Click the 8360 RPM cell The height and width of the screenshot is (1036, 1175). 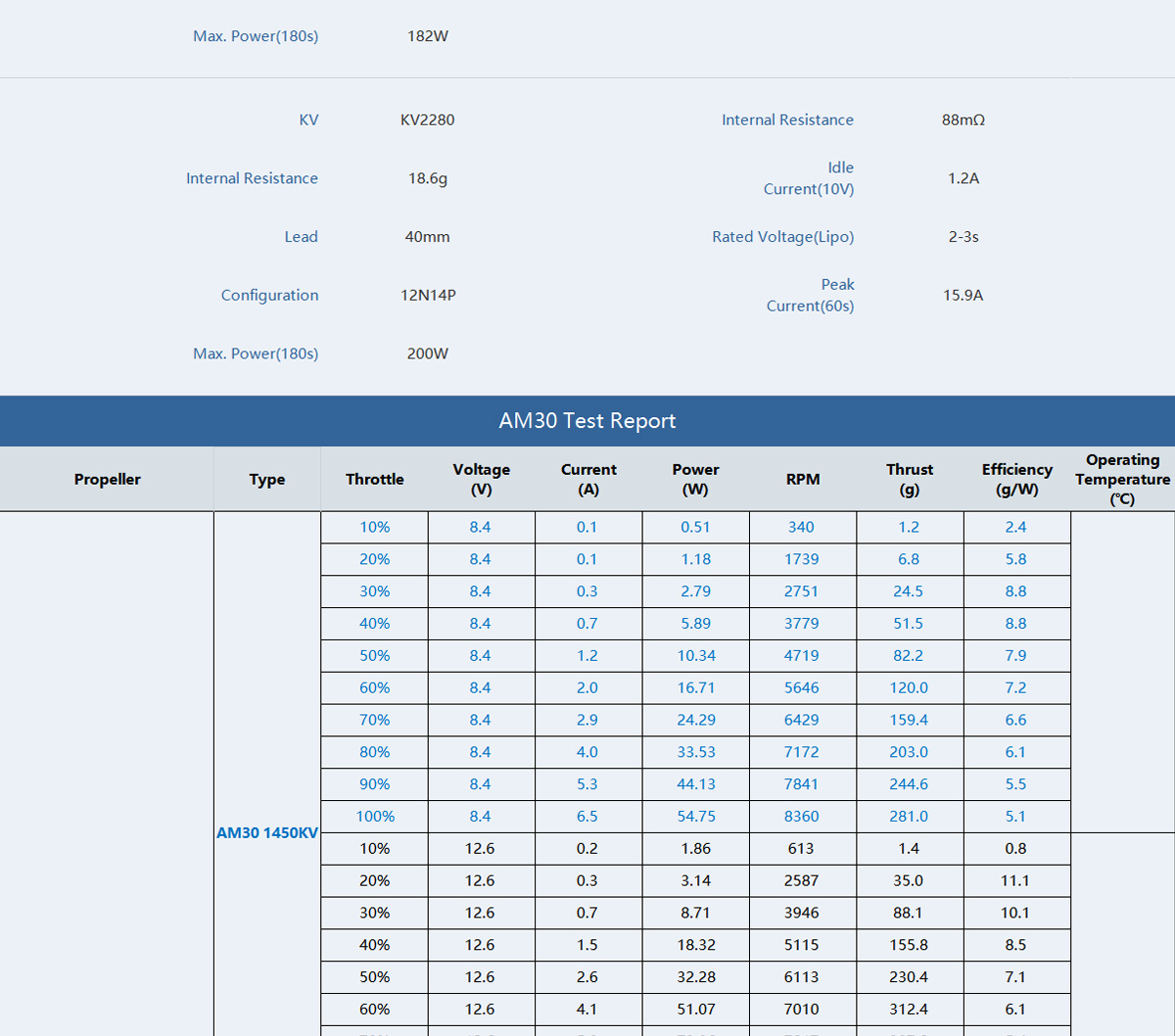click(803, 817)
